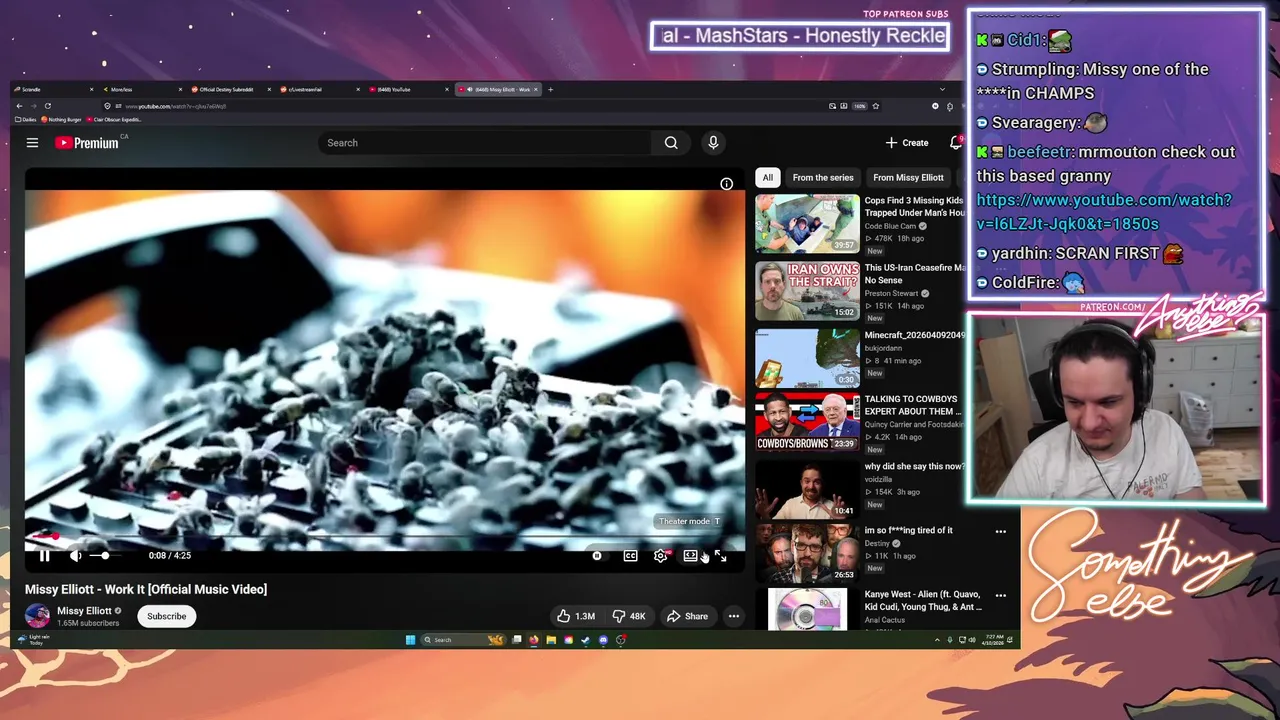The width and height of the screenshot is (1280, 720).
Task: Select the All filter chip
Action: [768, 178]
